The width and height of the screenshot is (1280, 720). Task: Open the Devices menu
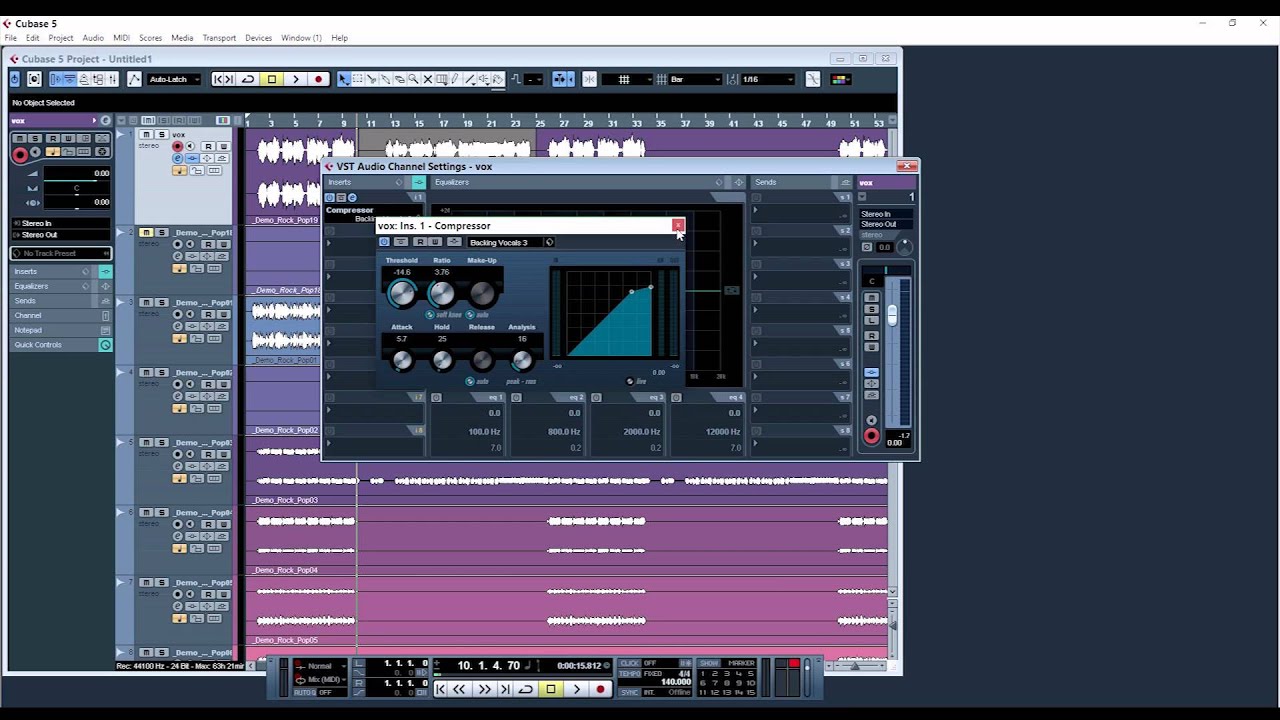click(258, 38)
